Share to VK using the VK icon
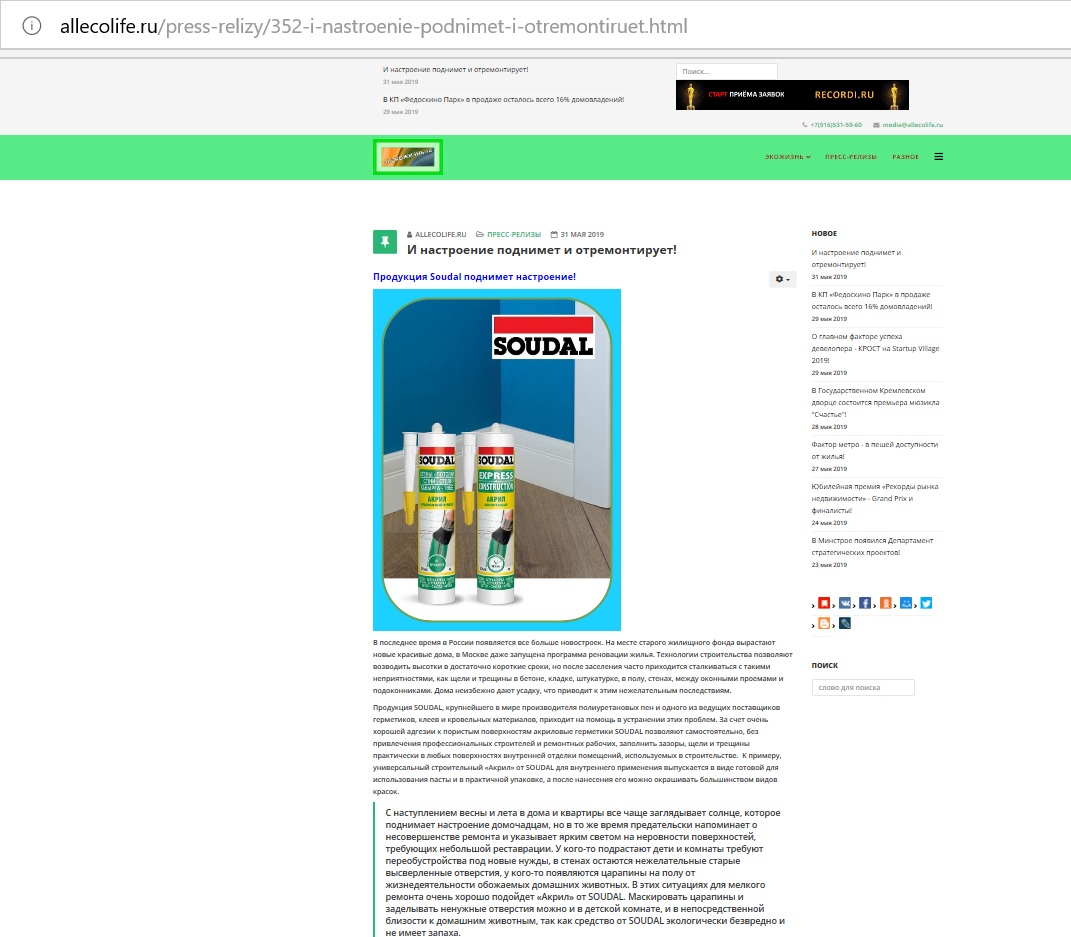 pos(845,603)
